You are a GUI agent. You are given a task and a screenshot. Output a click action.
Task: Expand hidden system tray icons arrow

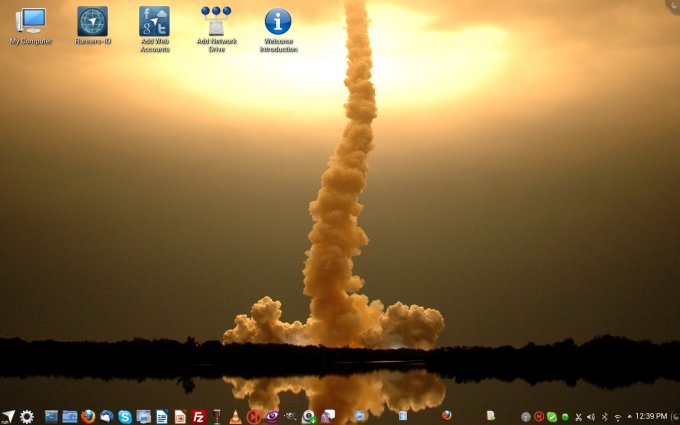tap(629, 416)
